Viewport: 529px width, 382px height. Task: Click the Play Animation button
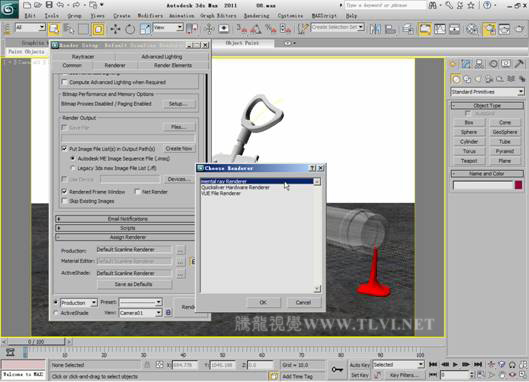point(455,364)
